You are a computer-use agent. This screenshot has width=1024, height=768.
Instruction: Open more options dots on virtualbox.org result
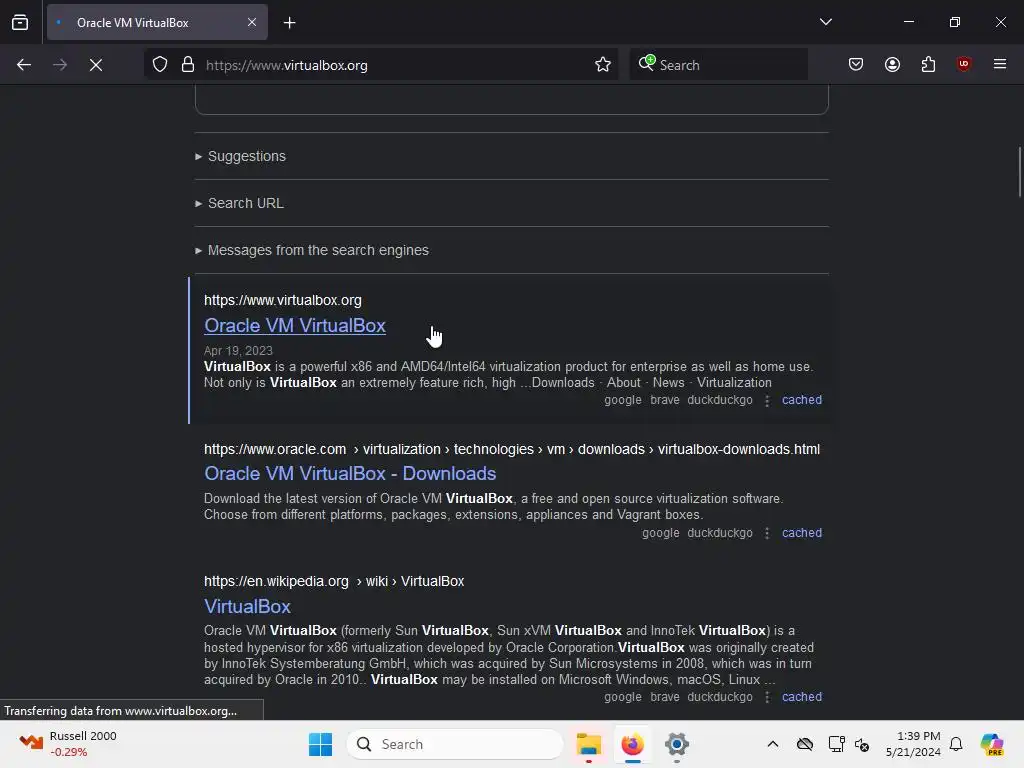click(767, 400)
